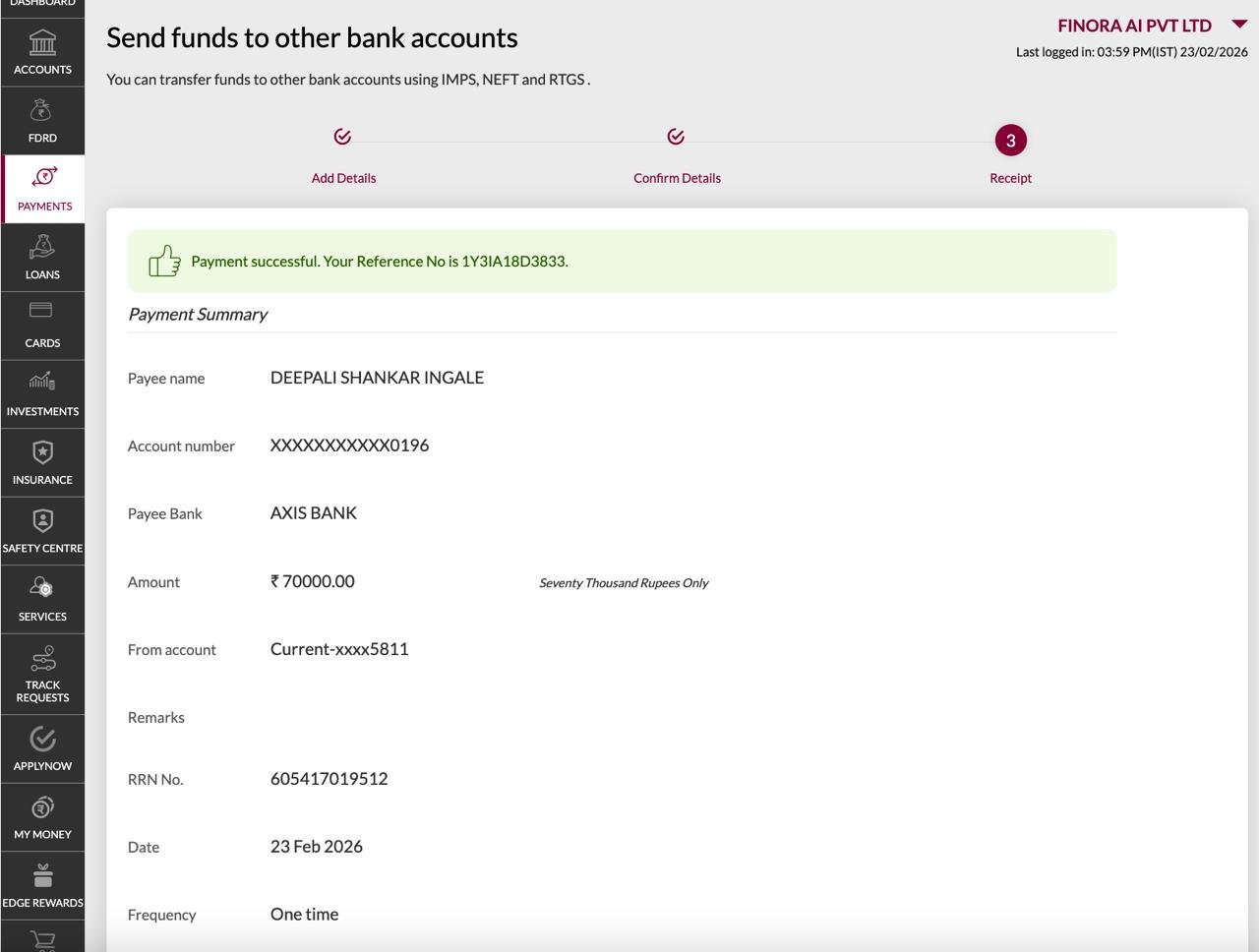Go to the Cards section icon
1259x952 pixels.
(42, 313)
